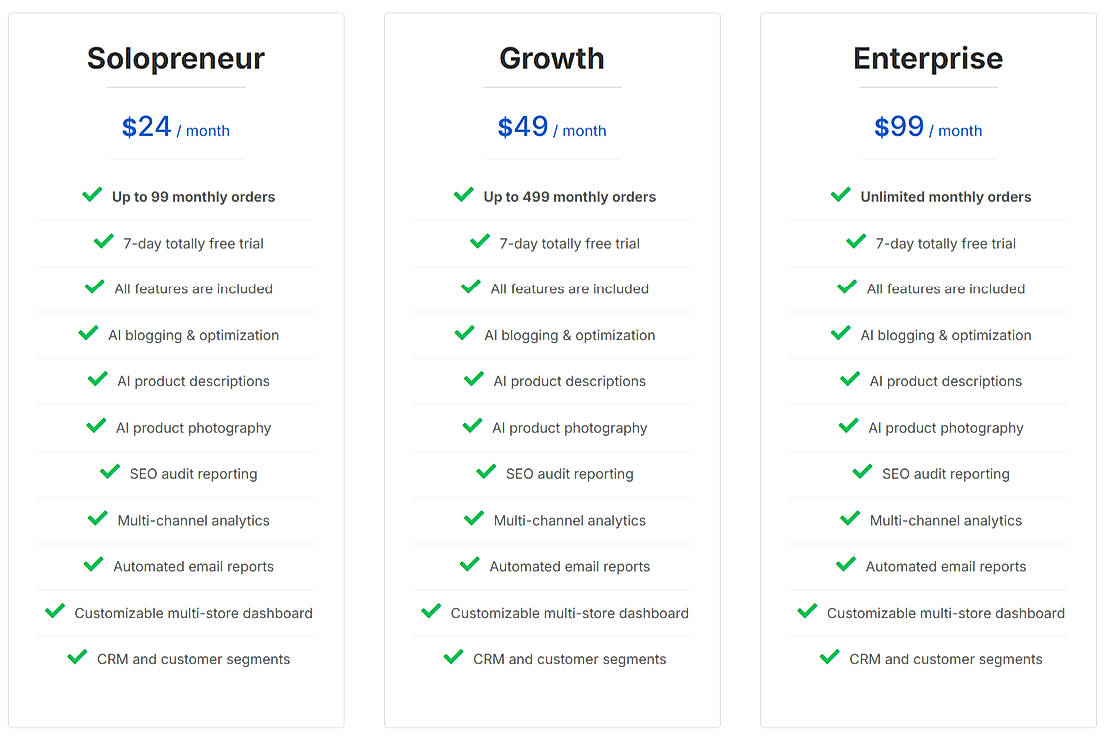Click Growth's 7-day totally free trial checkmark
Screen dimensions: 1108x744
(480, 241)
